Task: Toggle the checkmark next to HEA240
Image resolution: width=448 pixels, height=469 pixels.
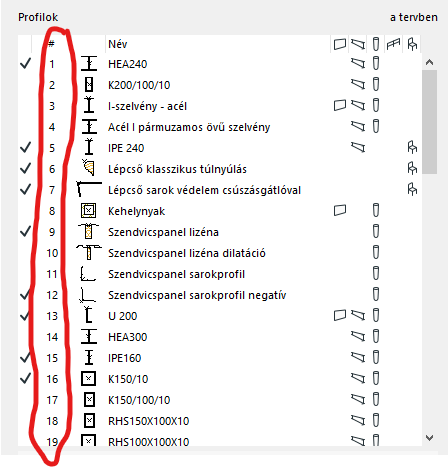Action: (x=25, y=63)
